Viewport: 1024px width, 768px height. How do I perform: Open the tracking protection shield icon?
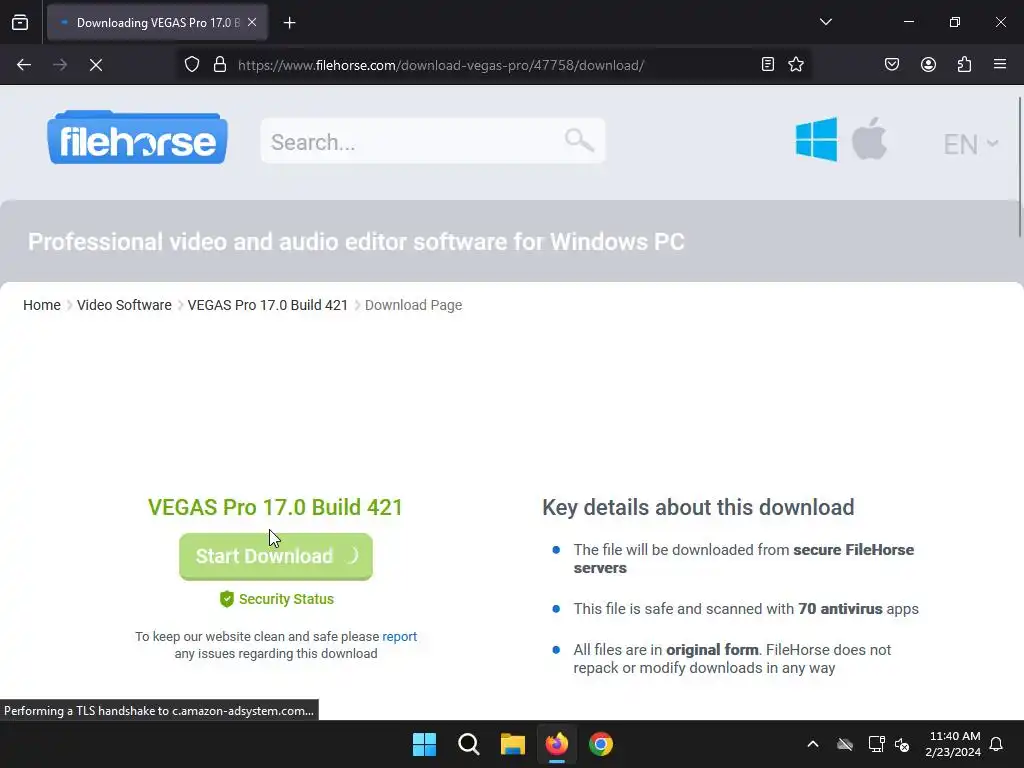click(191, 65)
